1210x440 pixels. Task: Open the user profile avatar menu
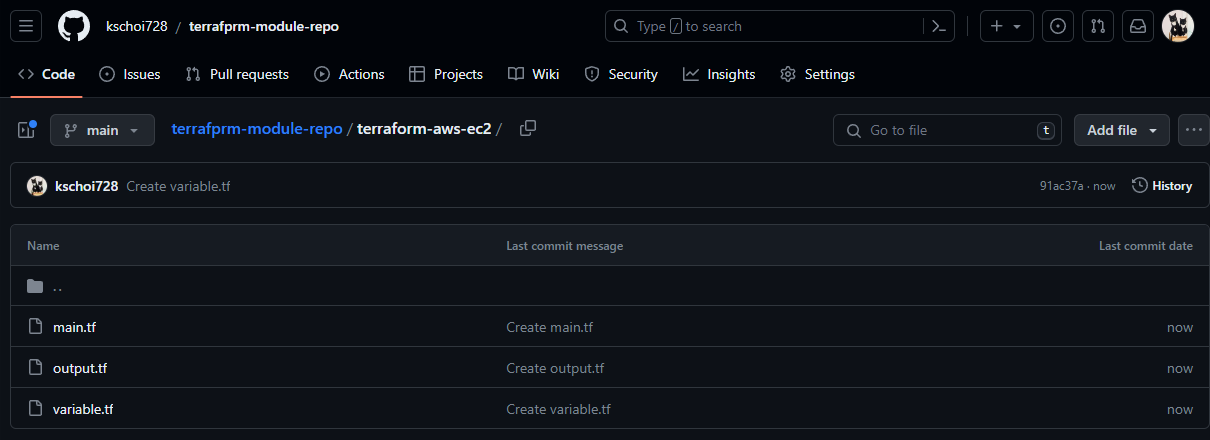[x=1178, y=26]
